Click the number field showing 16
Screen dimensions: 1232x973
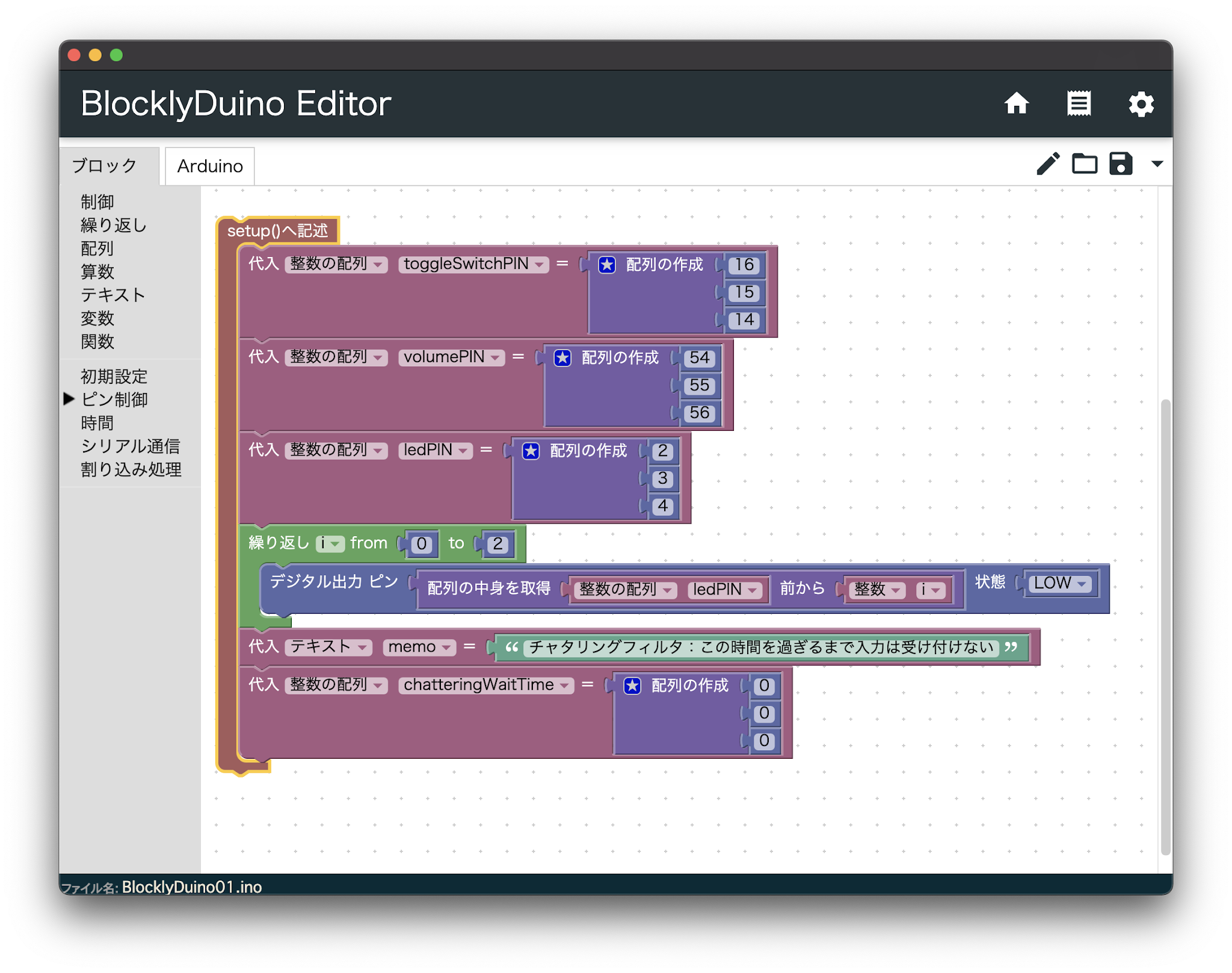pyautogui.click(x=744, y=265)
